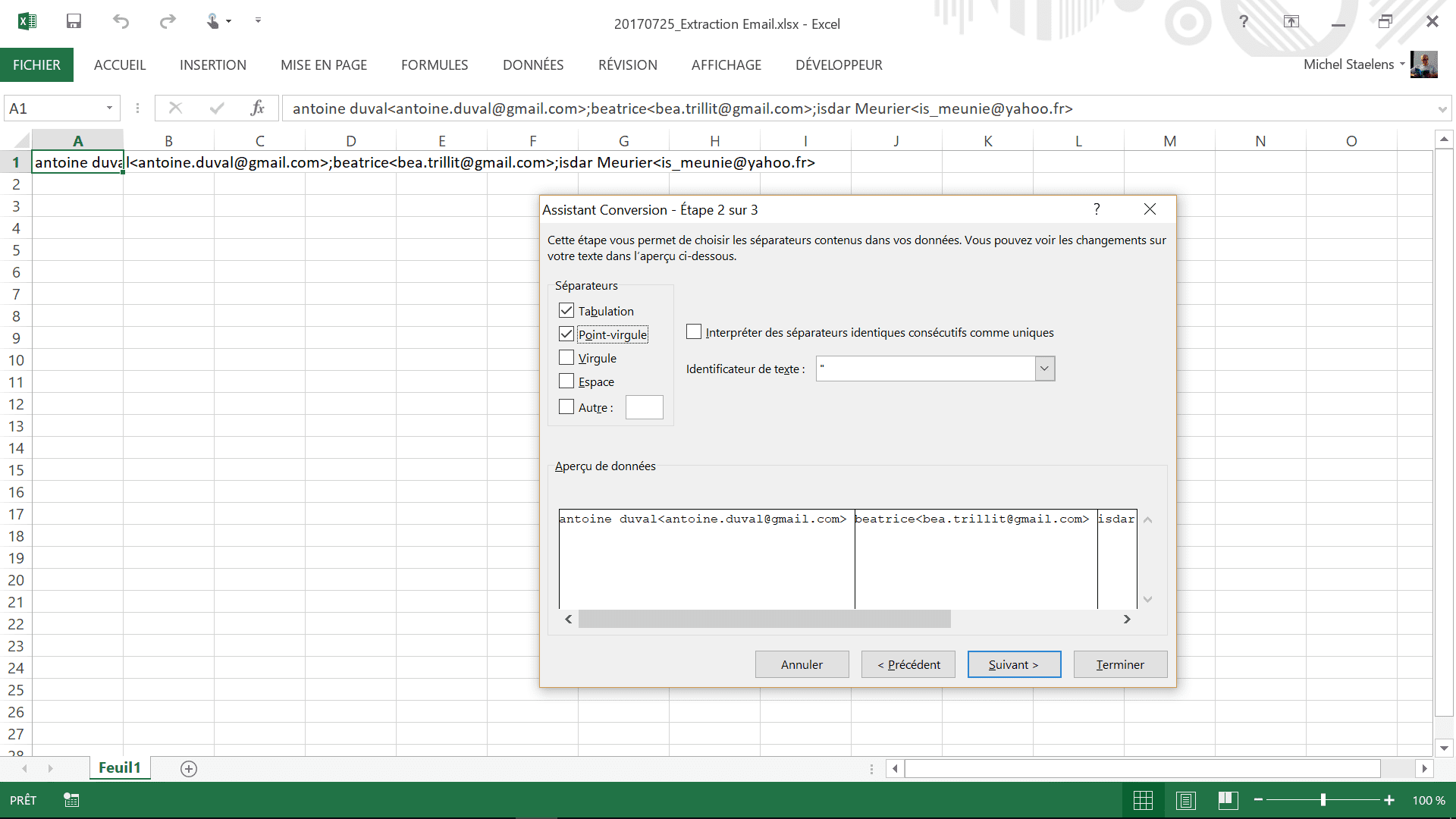Image resolution: width=1456 pixels, height=819 pixels.
Task: Click the Undo arrow icon
Action: tap(121, 21)
